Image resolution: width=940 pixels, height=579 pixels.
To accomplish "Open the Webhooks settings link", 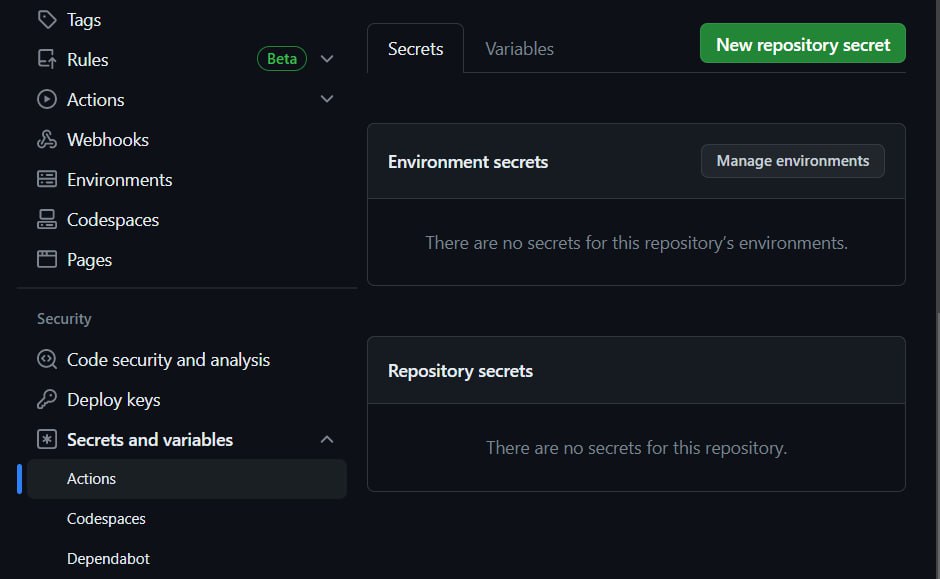I will [x=108, y=140].
